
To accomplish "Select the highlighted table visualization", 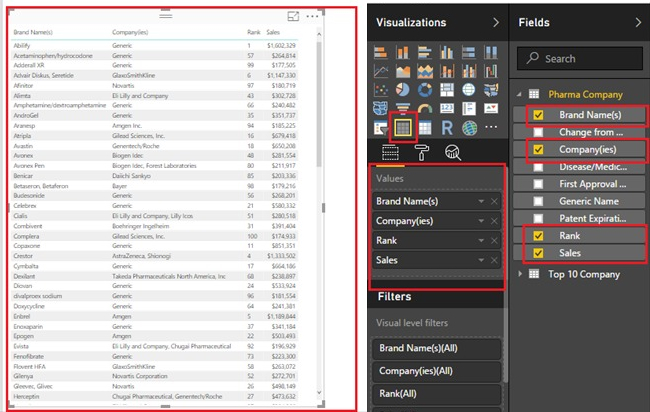I will point(403,128).
